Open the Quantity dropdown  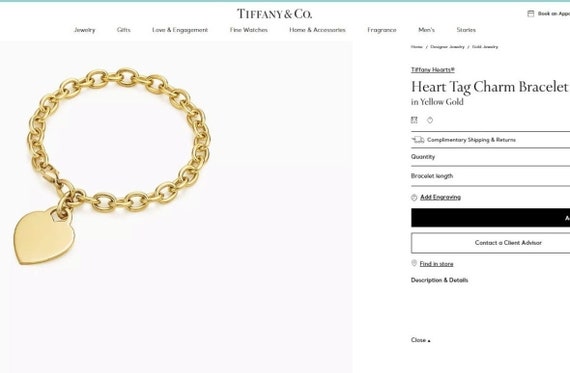490,157
